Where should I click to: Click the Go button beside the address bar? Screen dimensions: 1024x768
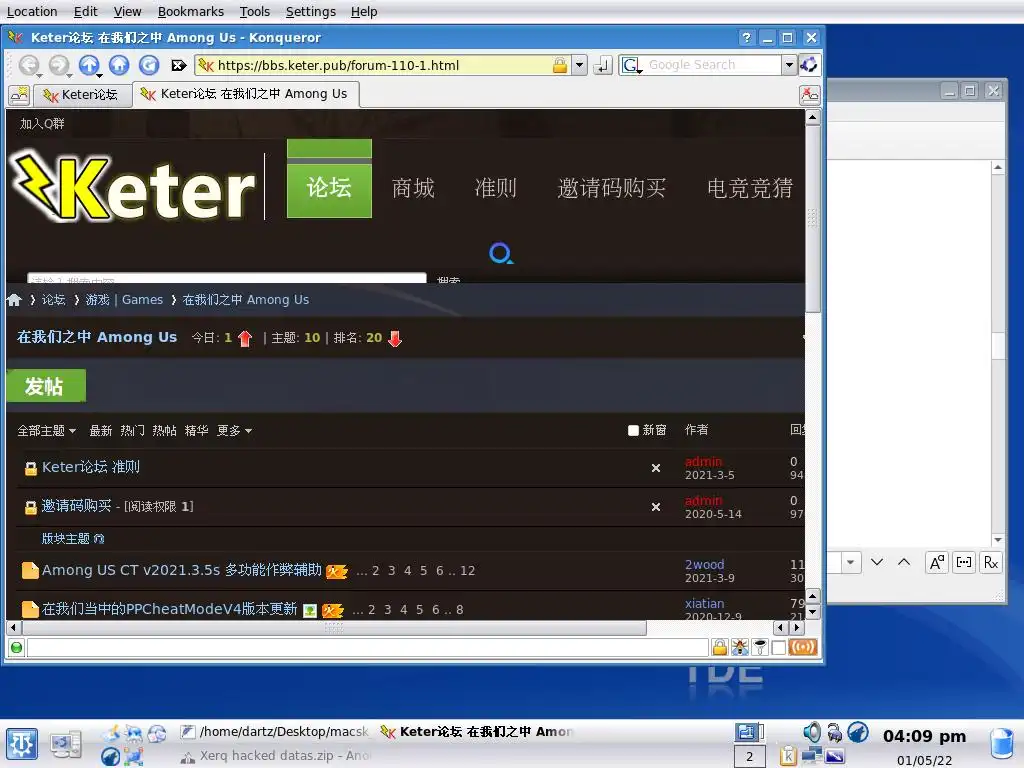click(603, 65)
